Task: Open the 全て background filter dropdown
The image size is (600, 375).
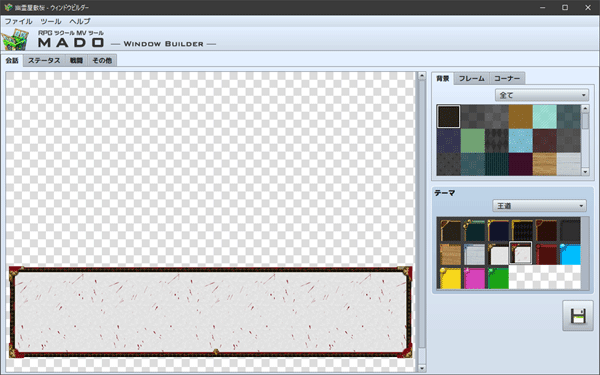Action: coord(542,95)
